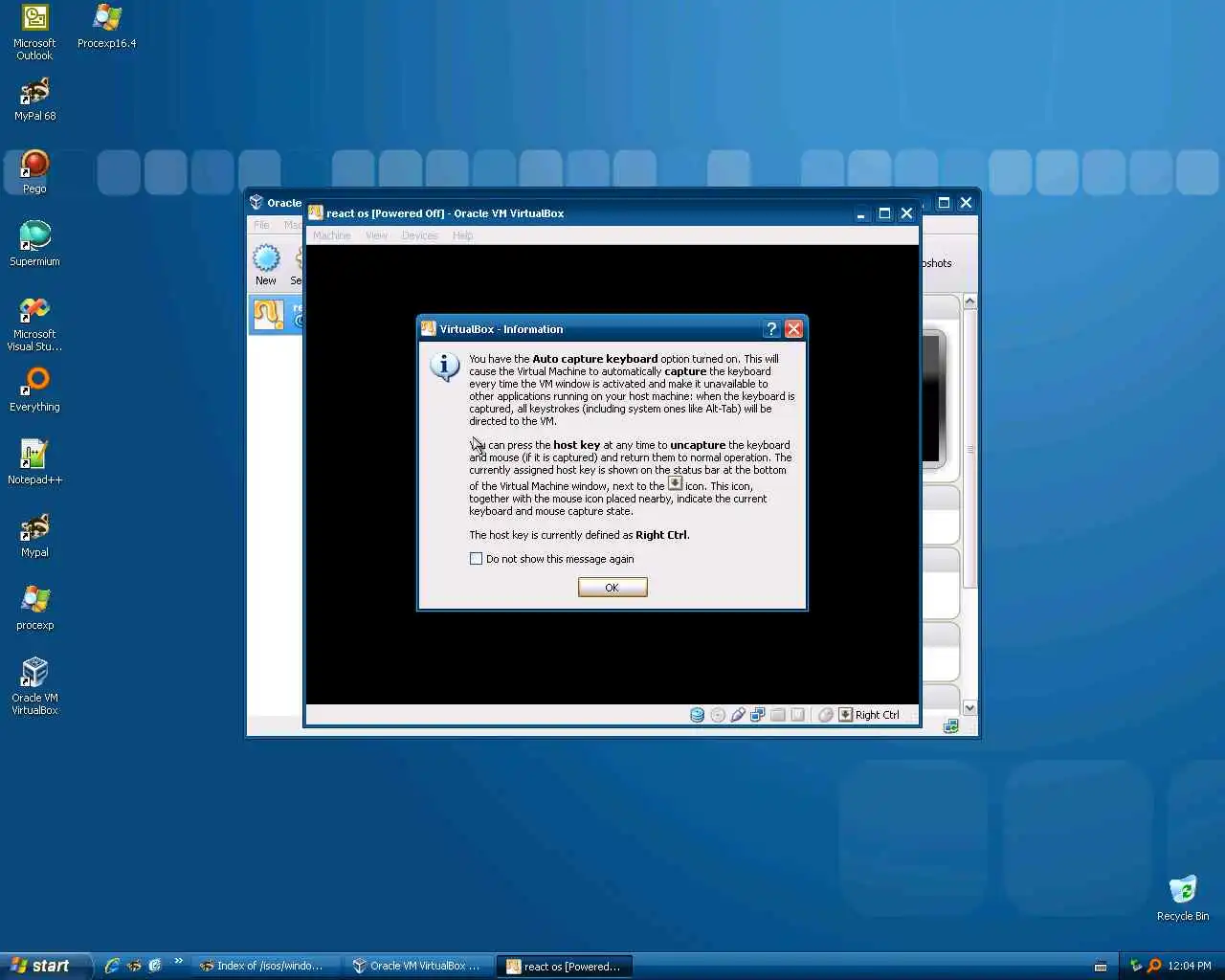Click the keyboard capture host key icon
The width and height of the screenshot is (1225, 980).
846,715
